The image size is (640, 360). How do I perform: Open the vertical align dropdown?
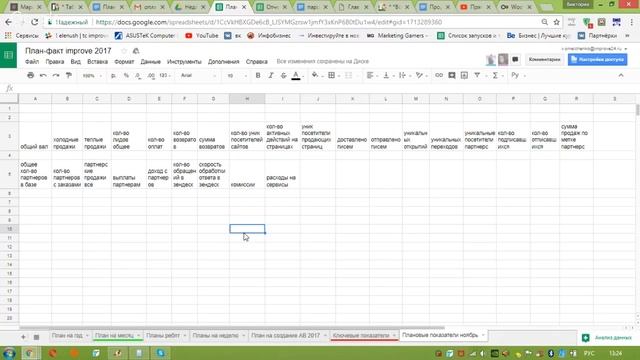388,76
